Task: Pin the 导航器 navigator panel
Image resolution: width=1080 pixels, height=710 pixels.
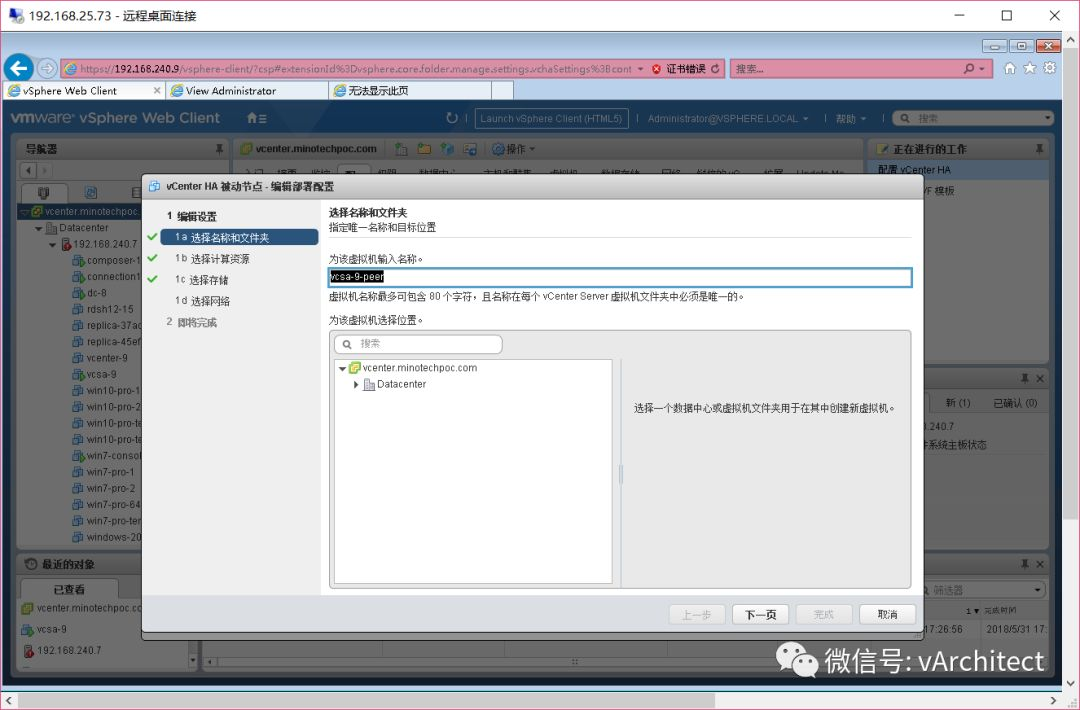Action: click(x=219, y=149)
